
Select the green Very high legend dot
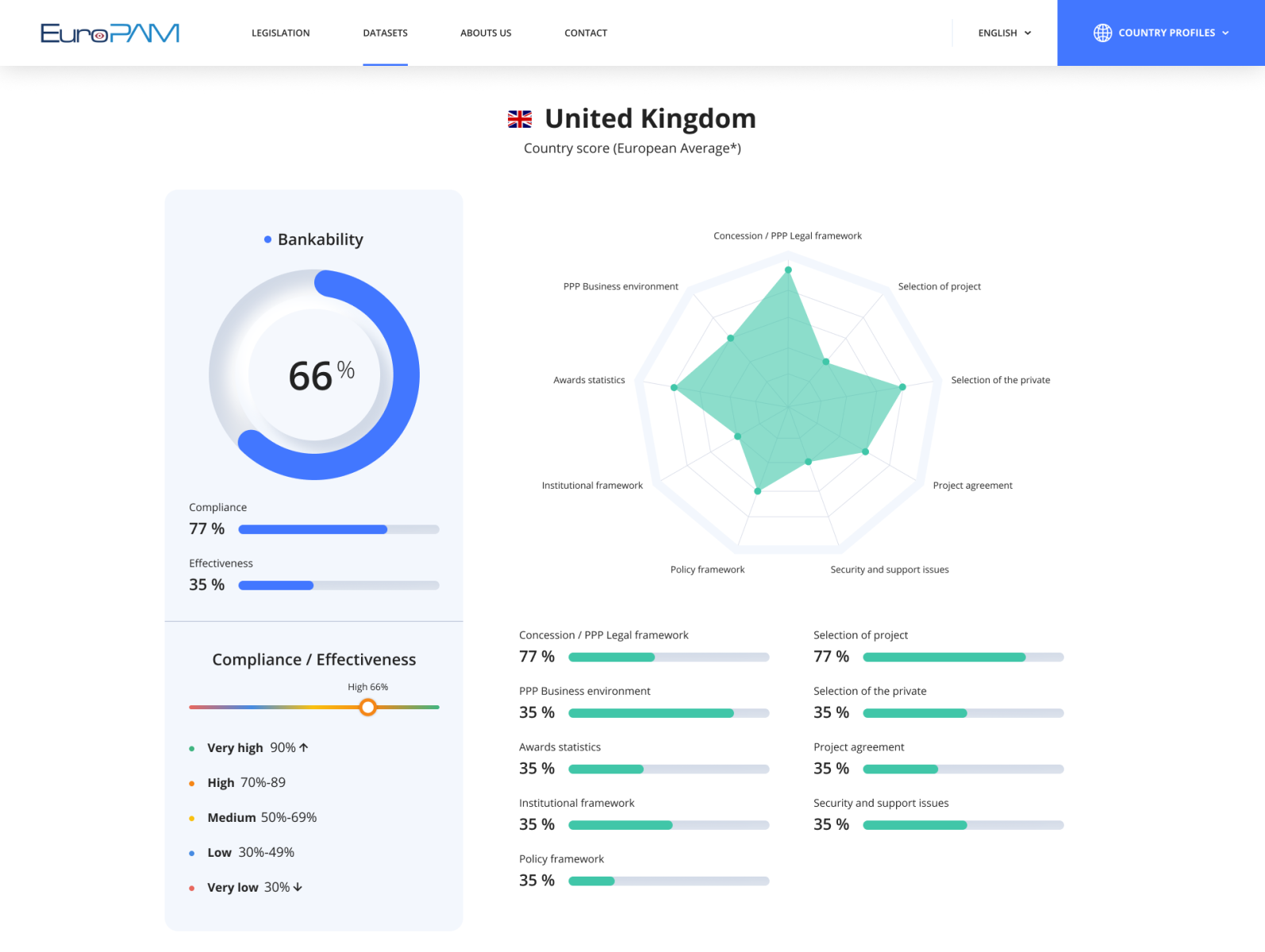point(191,748)
